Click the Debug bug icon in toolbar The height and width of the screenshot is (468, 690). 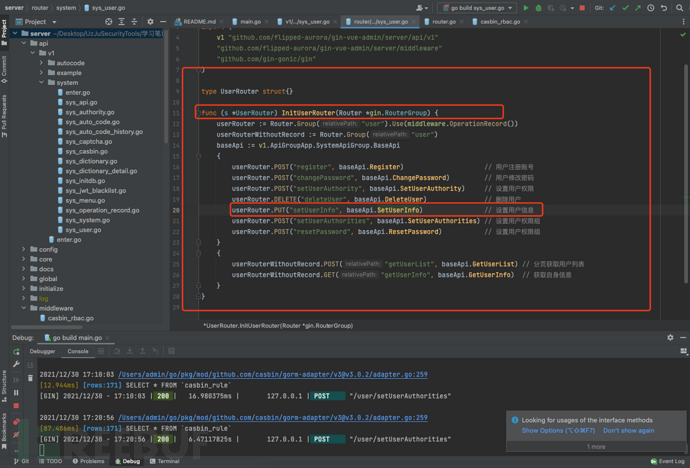point(538,8)
